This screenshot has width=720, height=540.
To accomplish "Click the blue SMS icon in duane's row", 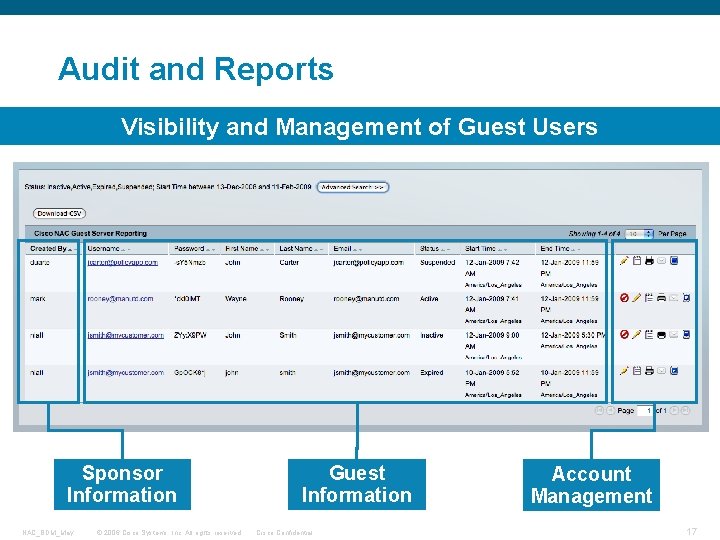I will [x=674, y=261].
